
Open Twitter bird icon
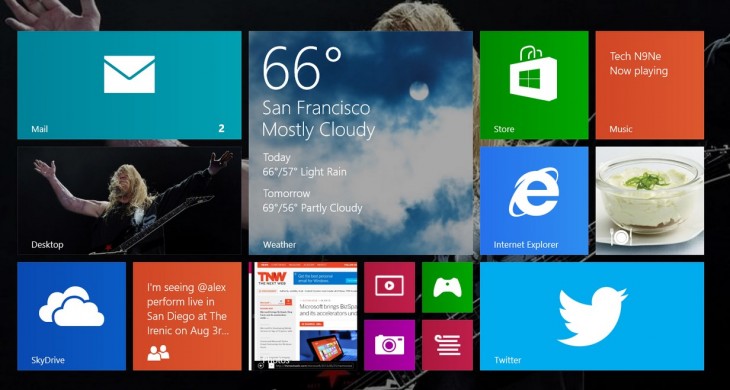coord(593,316)
